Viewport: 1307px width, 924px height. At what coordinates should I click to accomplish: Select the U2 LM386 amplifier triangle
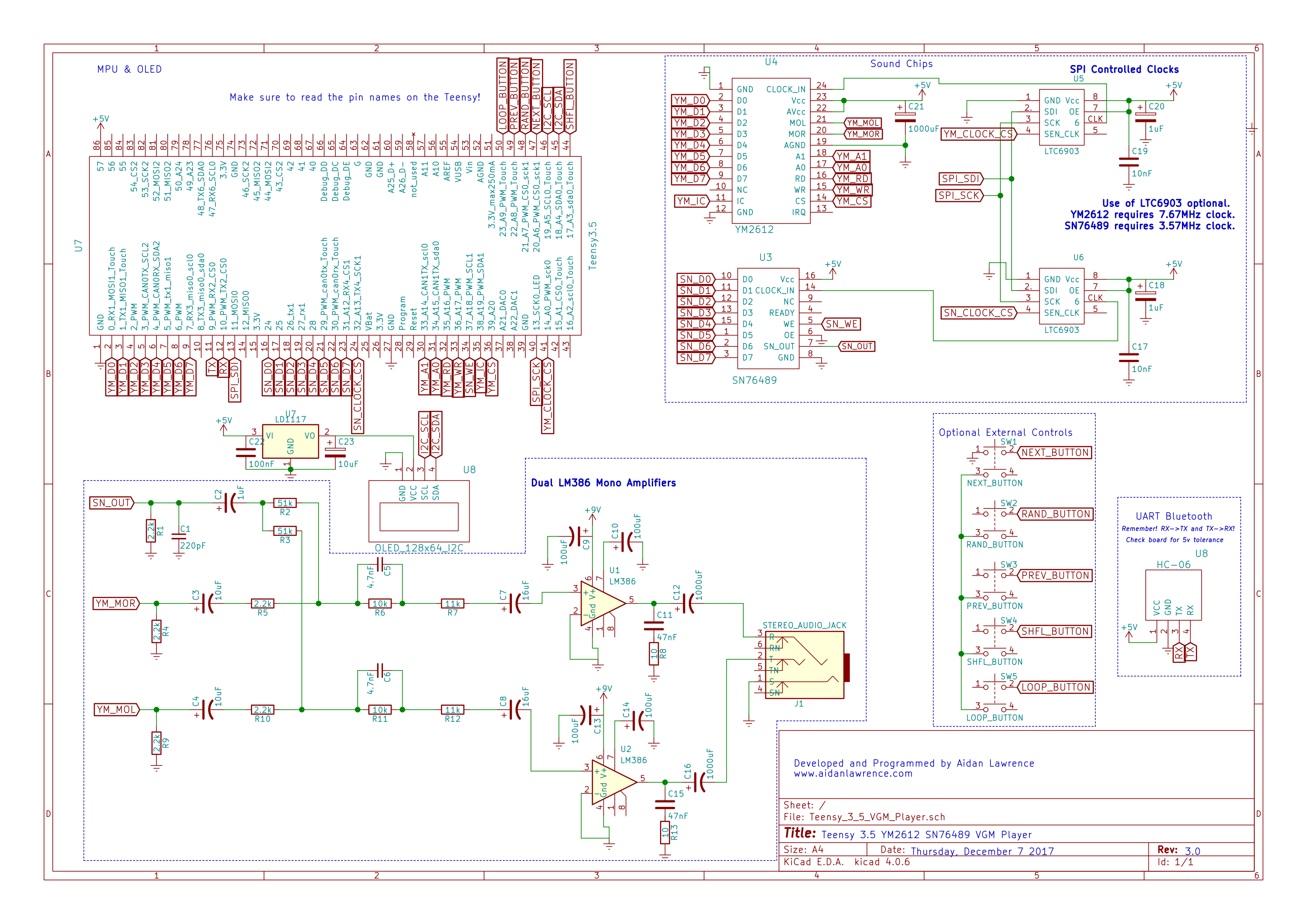pos(614,782)
